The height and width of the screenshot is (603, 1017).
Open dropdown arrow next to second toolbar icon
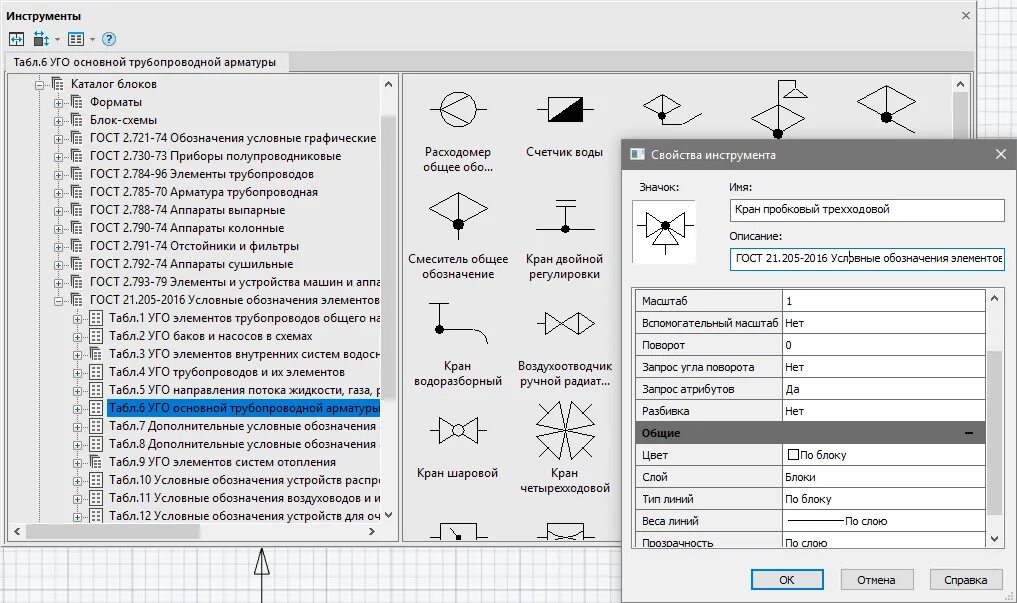(x=57, y=40)
